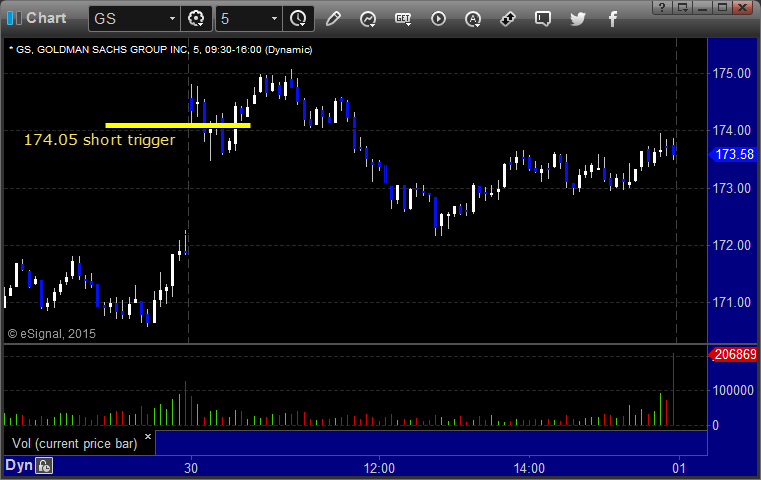Click the GET advanced studies icon
761x480 pixels.
tap(403, 19)
